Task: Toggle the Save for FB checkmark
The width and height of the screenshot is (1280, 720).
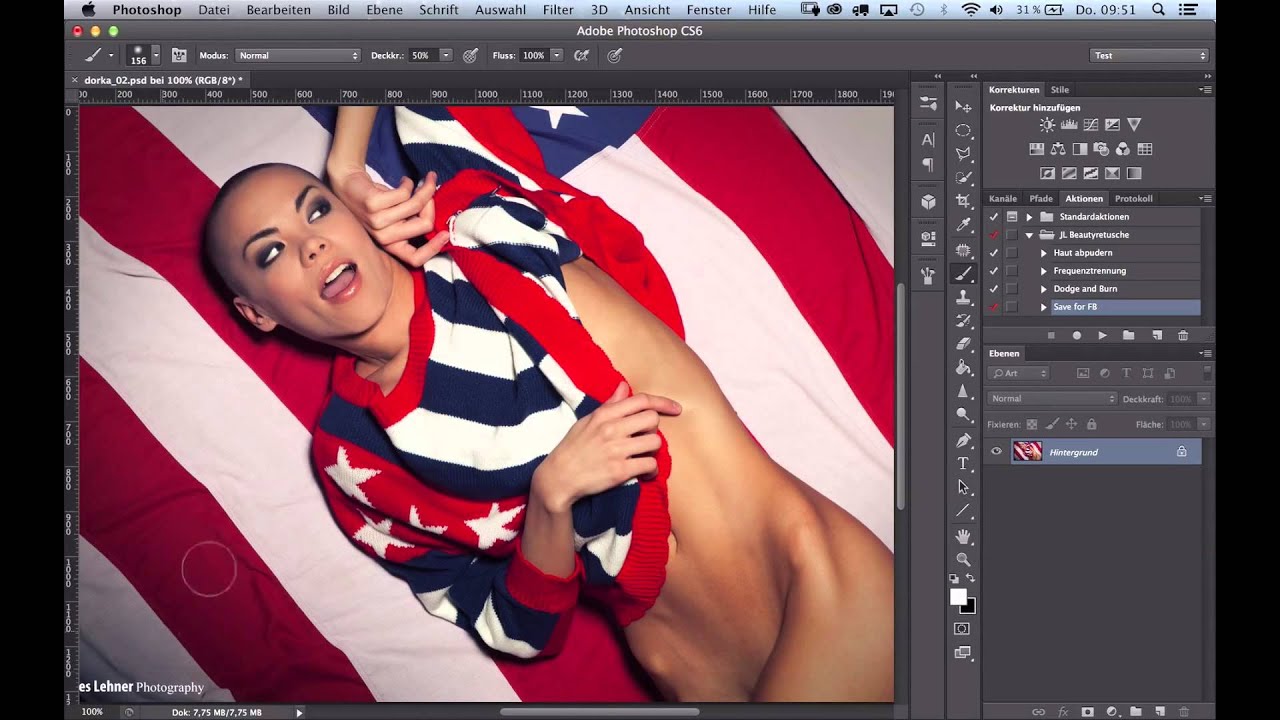Action: (994, 307)
